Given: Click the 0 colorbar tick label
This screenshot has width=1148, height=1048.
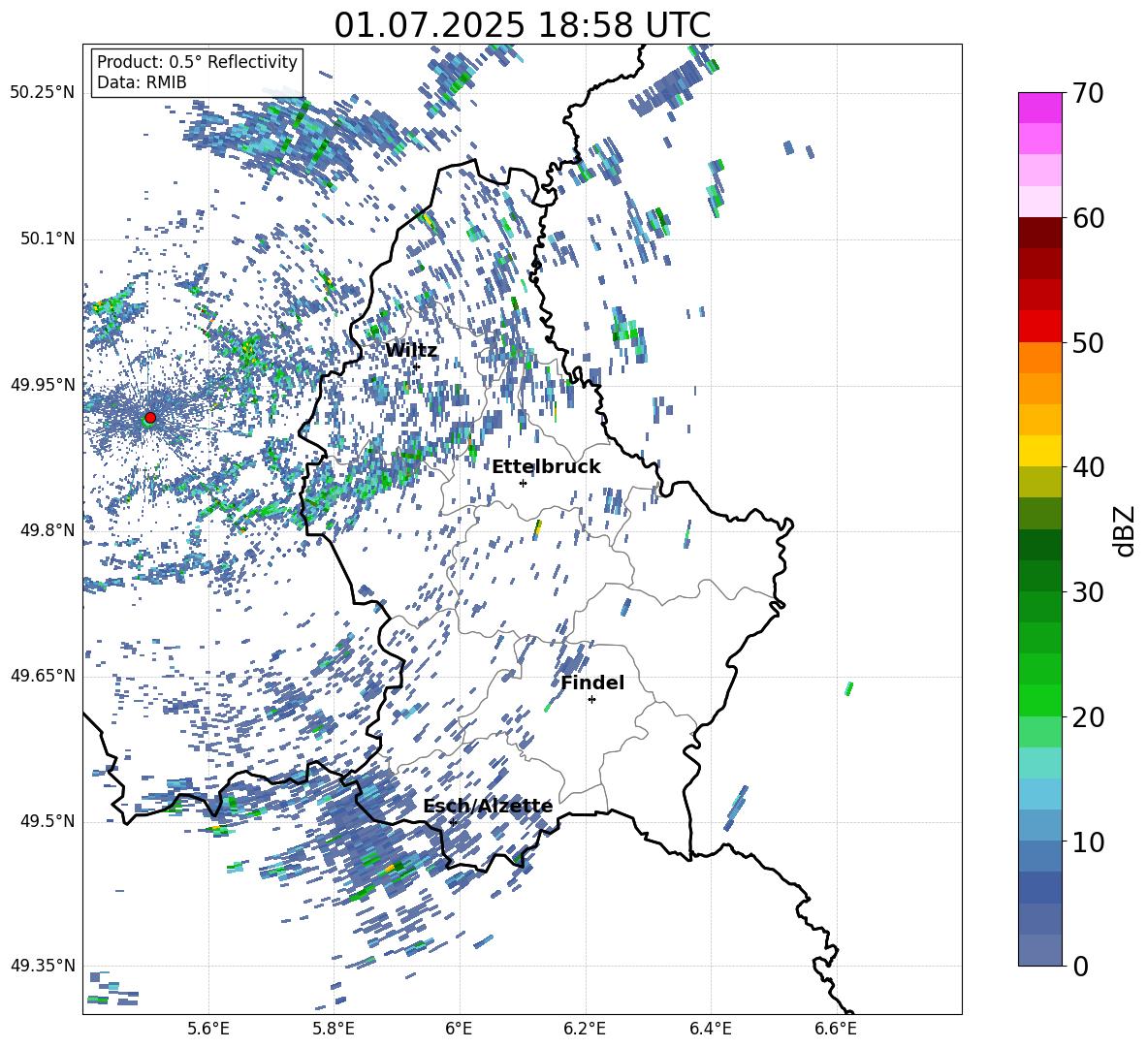Looking at the screenshot, I should [x=1080, y=966].
